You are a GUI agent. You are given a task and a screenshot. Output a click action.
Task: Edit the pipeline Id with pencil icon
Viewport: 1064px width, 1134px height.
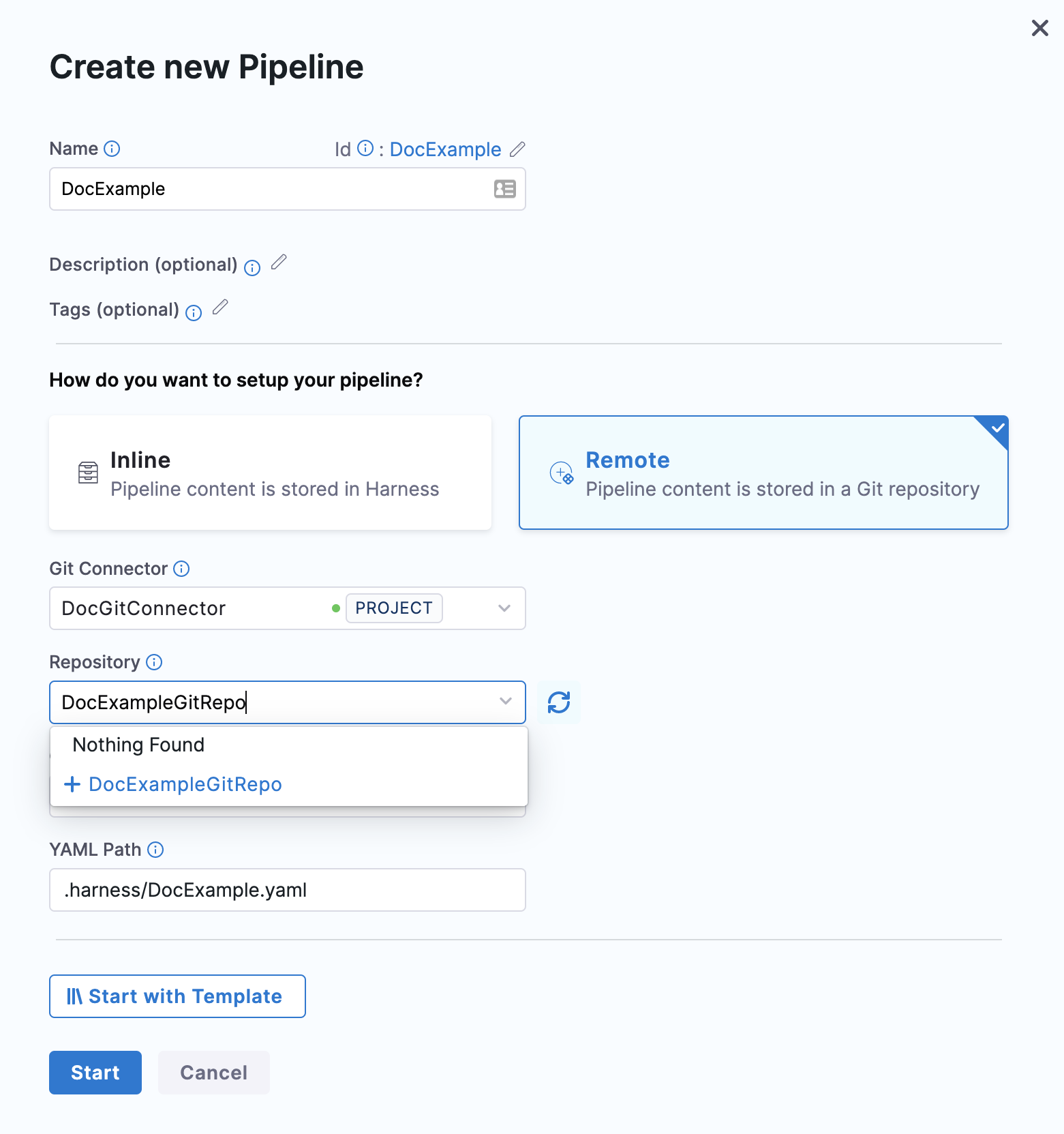tap(518, 149)
